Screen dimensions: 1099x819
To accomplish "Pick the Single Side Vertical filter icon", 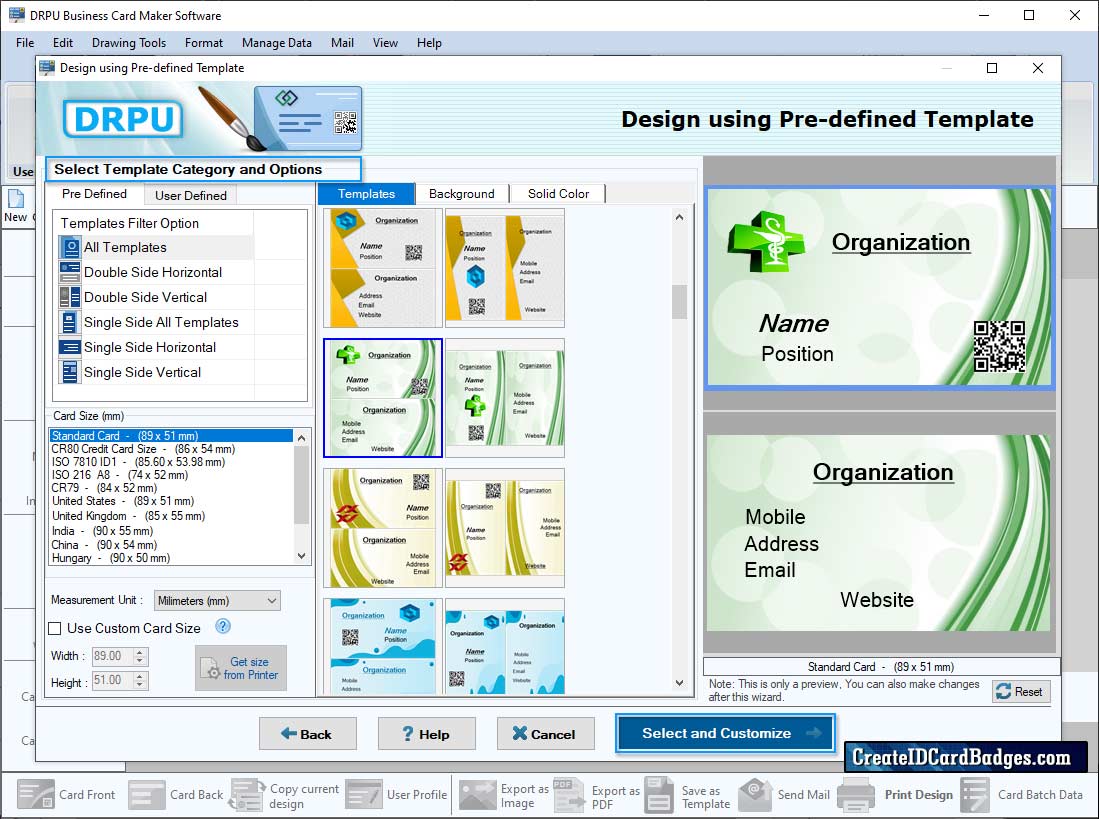I will point(70,372).
